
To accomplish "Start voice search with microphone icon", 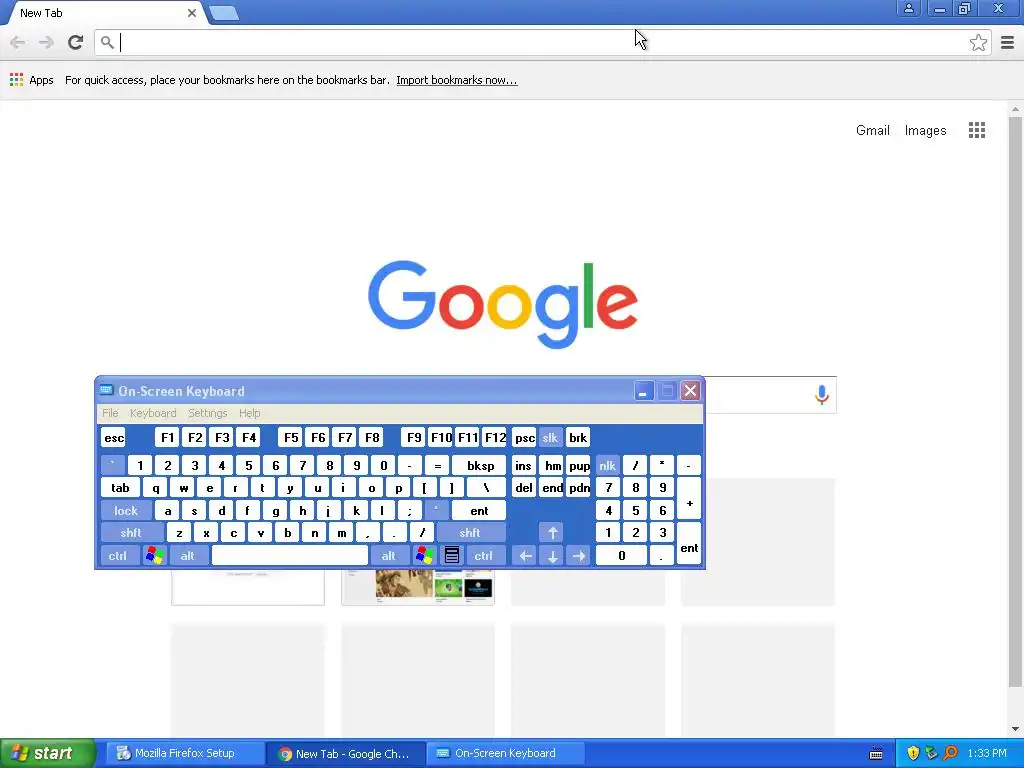I will [822, 394].
